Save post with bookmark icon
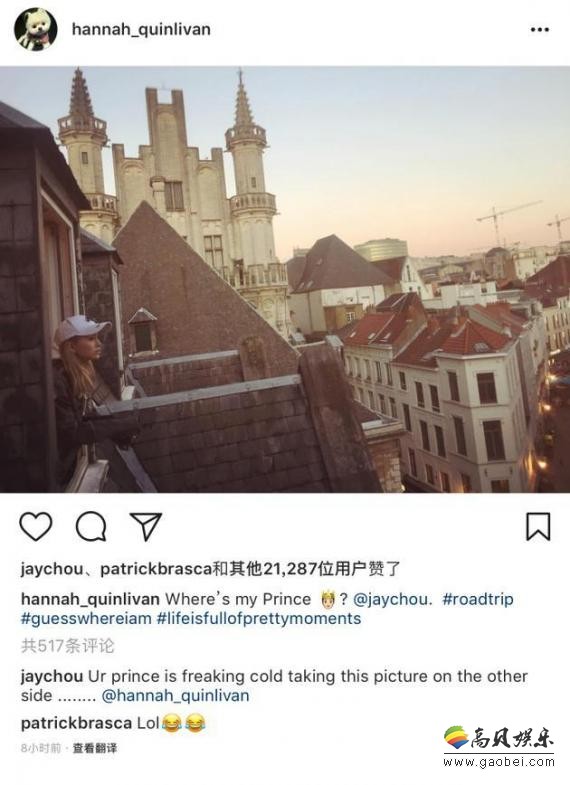The height and width of the screenshot is (785, 570). [538, 526]
